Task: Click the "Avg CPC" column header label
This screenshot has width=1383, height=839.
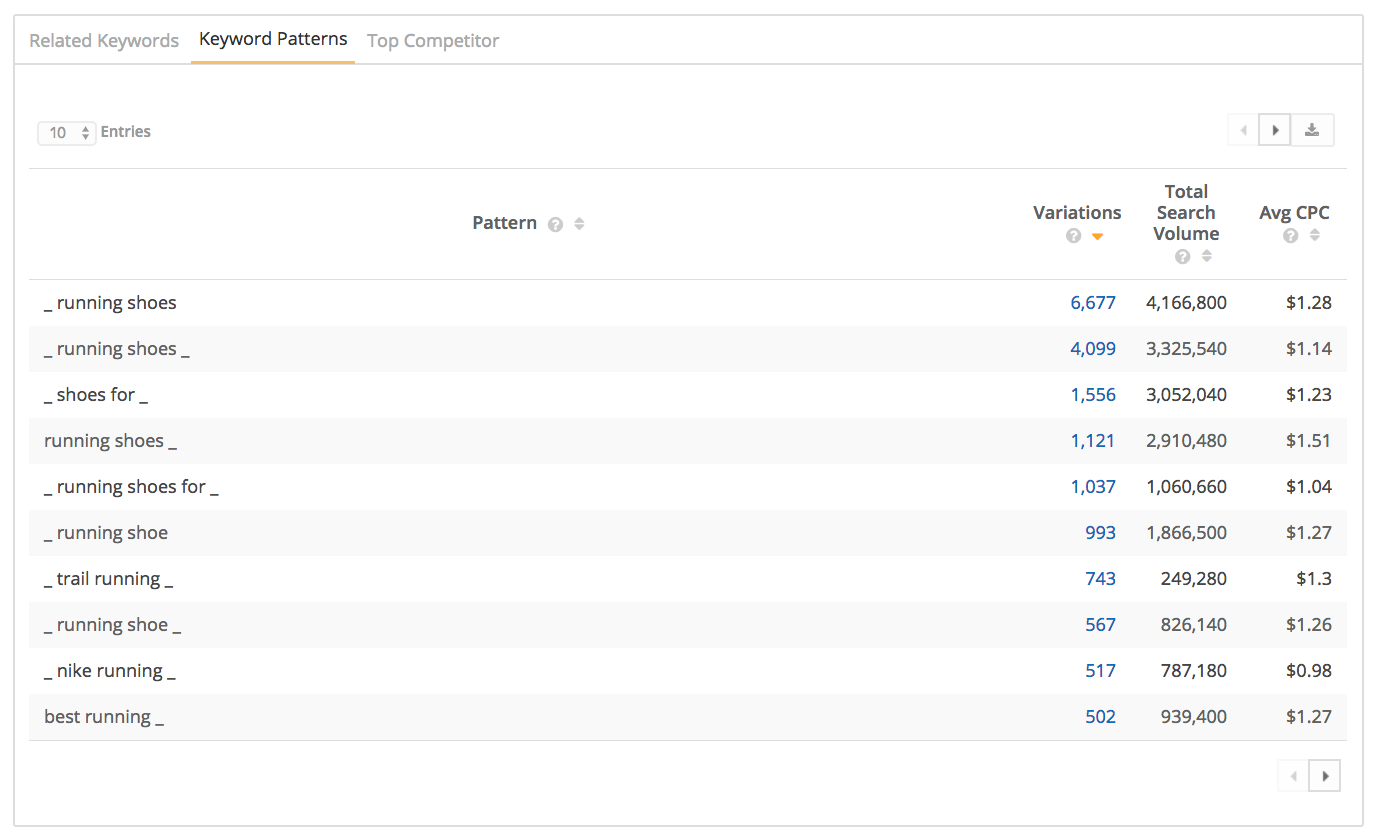Action: click(x=1294, y=212)
